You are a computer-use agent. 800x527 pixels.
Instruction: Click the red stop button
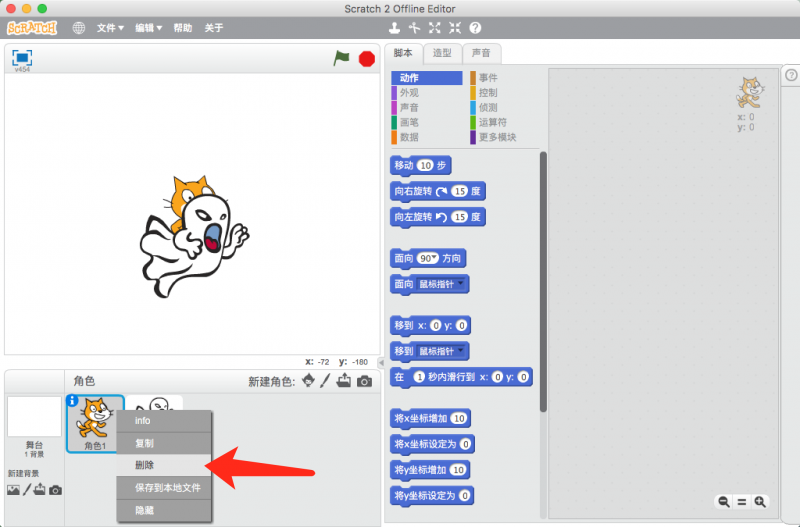click(x=366, y=59)
